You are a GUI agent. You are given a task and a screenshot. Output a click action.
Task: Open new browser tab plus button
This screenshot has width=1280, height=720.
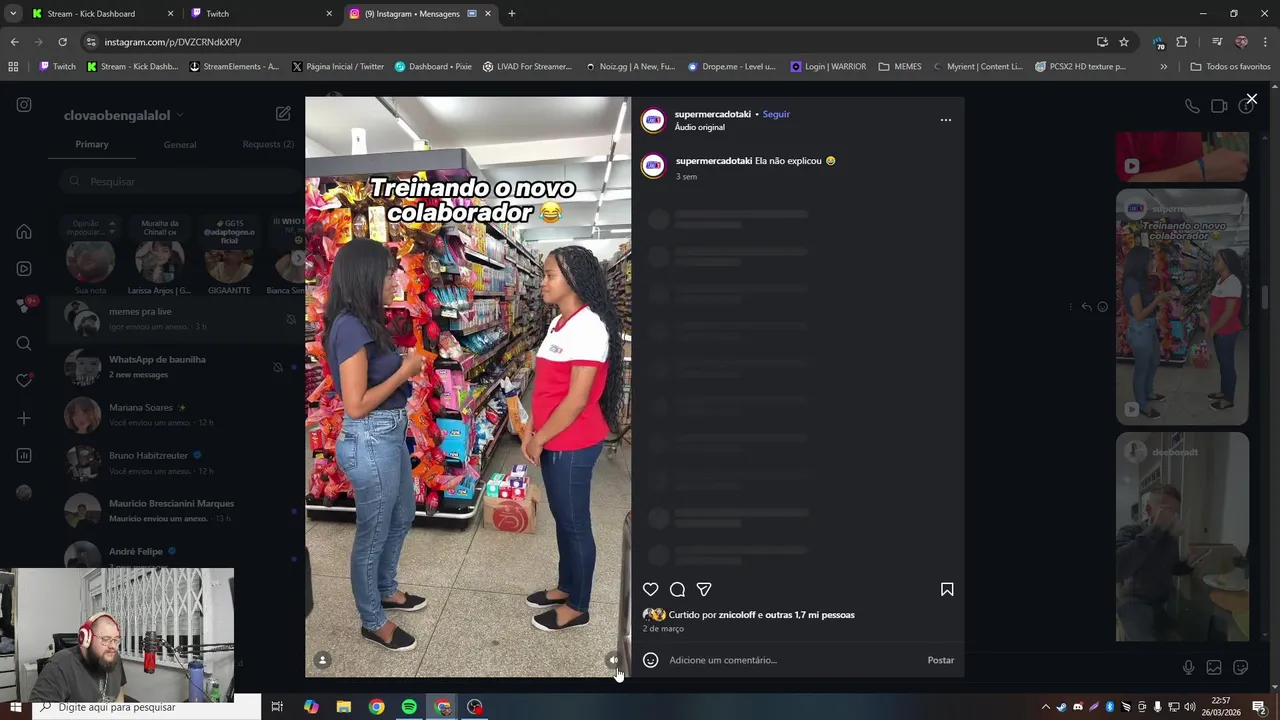pos(512,14)
